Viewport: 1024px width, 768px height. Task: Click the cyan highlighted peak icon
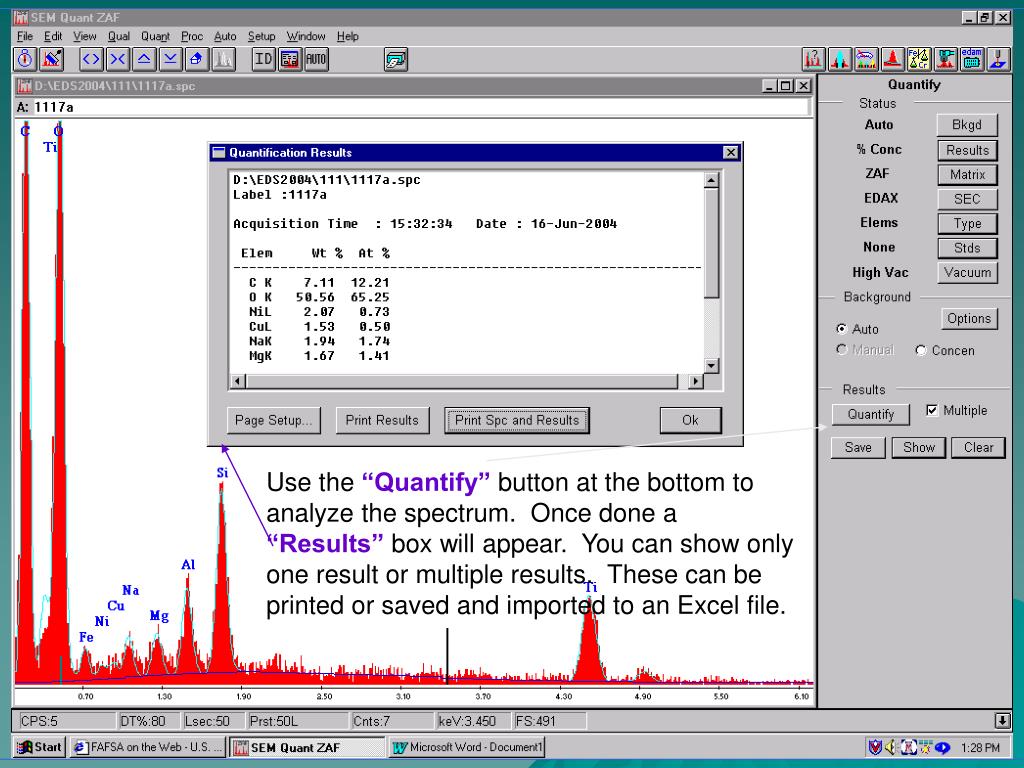point(840,59)
